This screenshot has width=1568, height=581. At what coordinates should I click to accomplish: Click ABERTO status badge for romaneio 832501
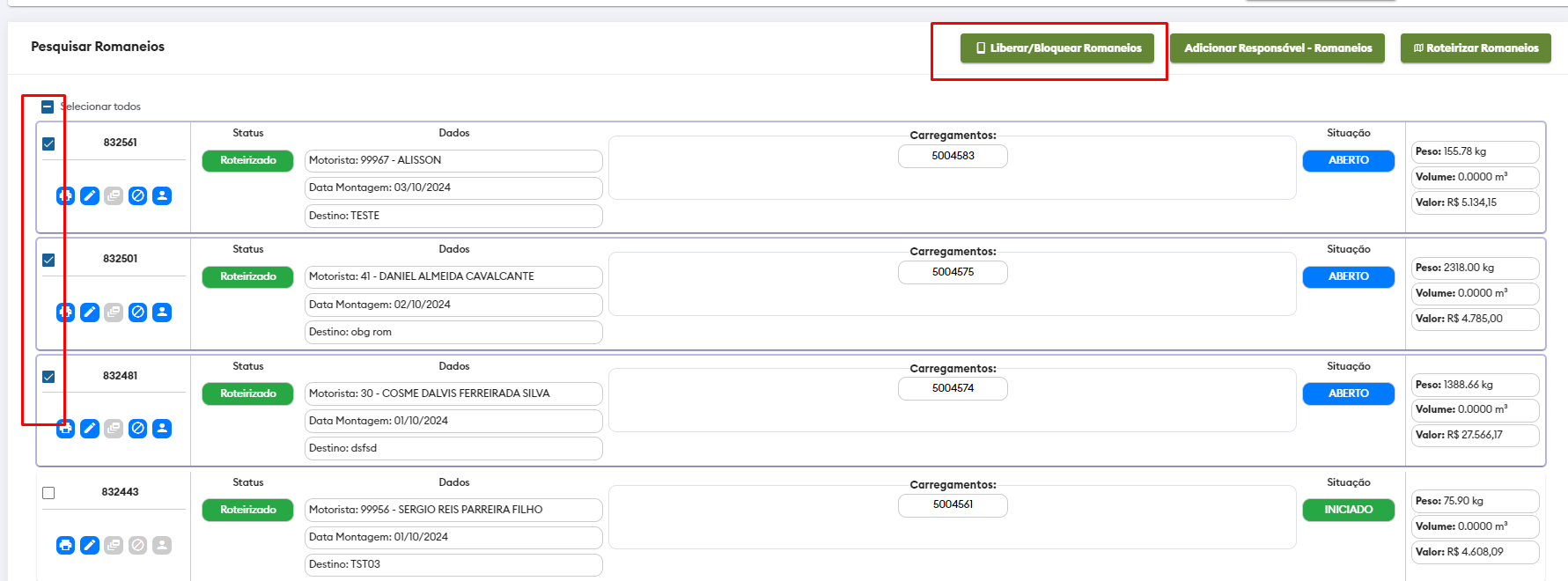click(1348, 276)
